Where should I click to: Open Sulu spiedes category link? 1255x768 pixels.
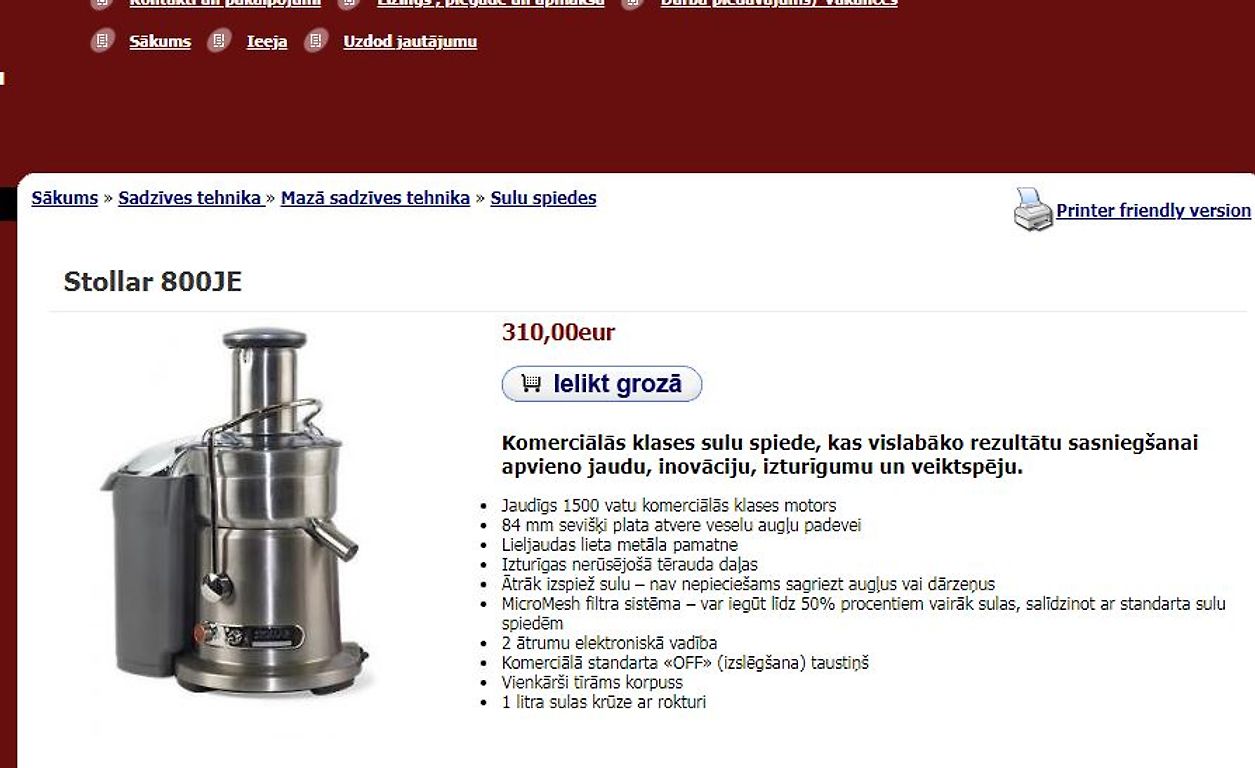point(543,198)
